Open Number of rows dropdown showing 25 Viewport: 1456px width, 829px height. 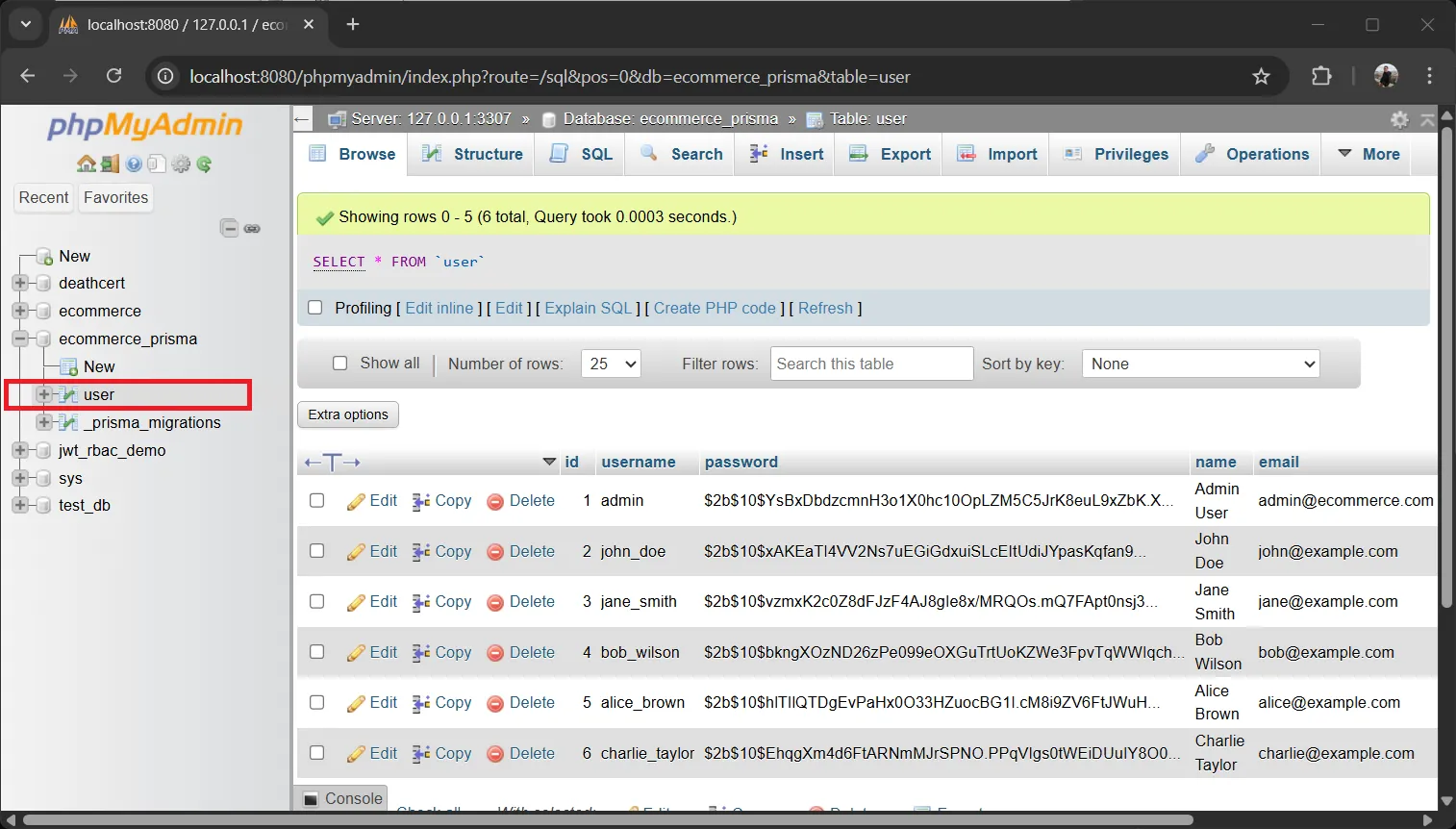[611, 364]
